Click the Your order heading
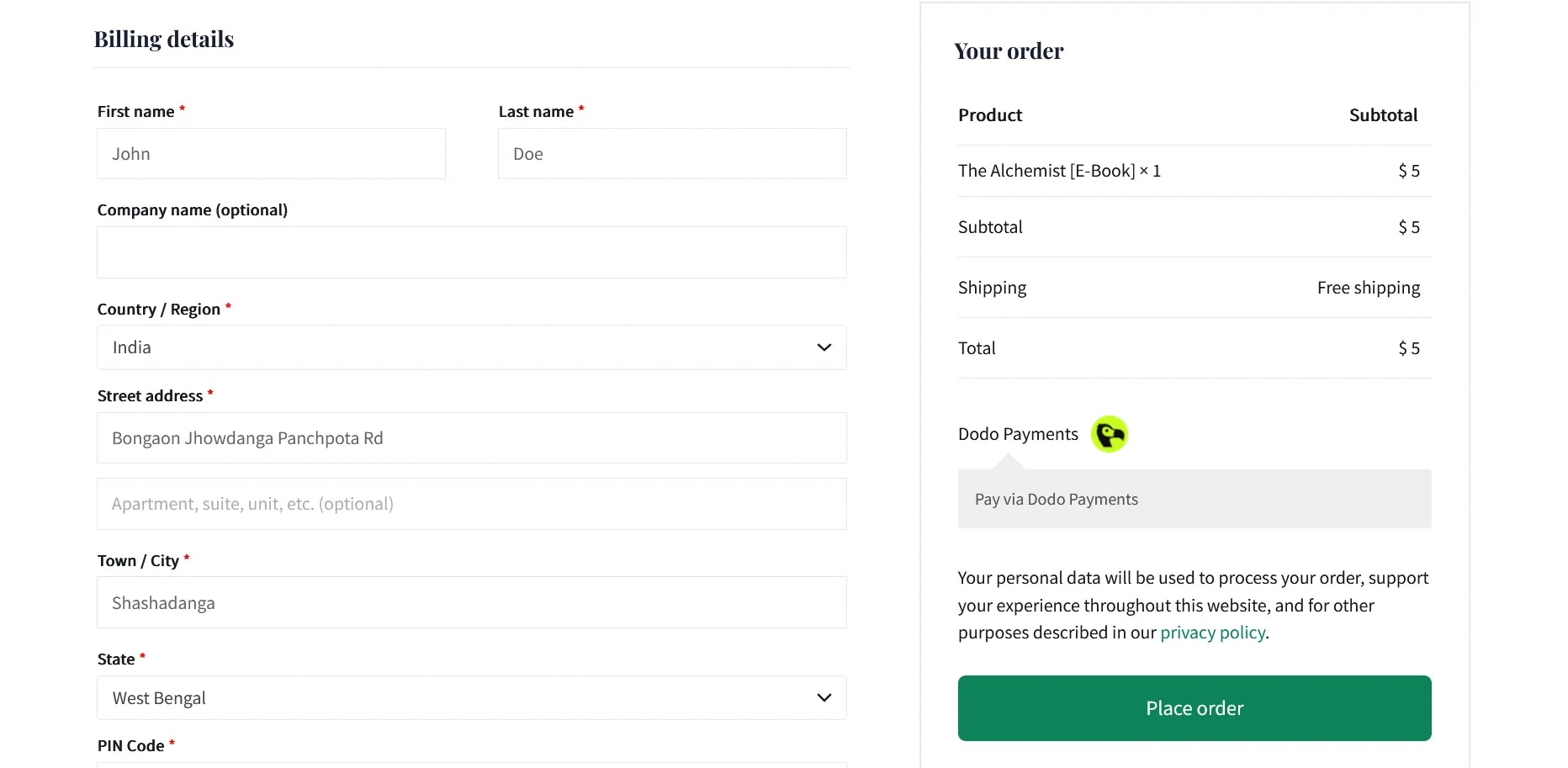This screenshot has width=1568, height=768. pyautogui.click(x=1009, y=50)
